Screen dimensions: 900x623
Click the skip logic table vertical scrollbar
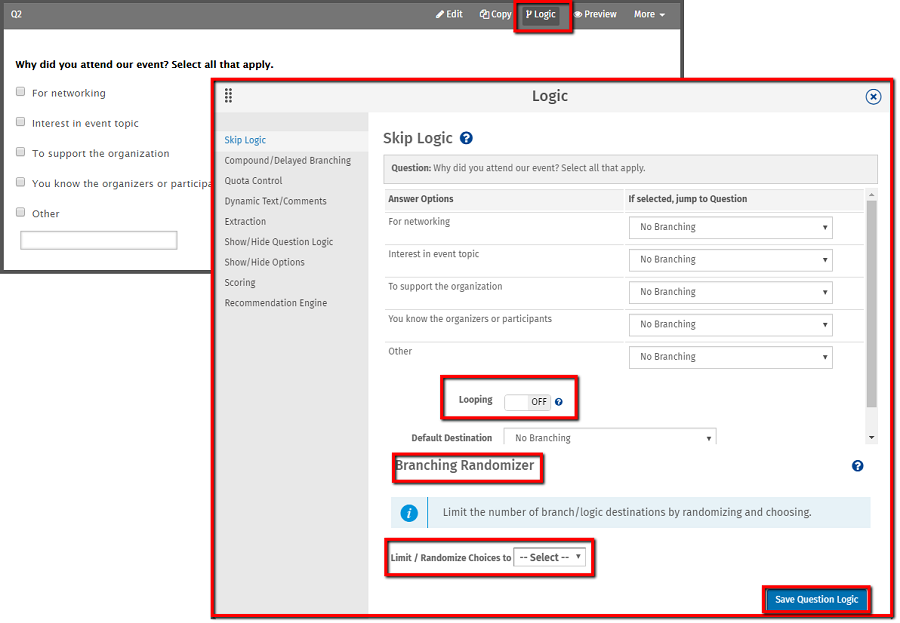tap(871, 304)
